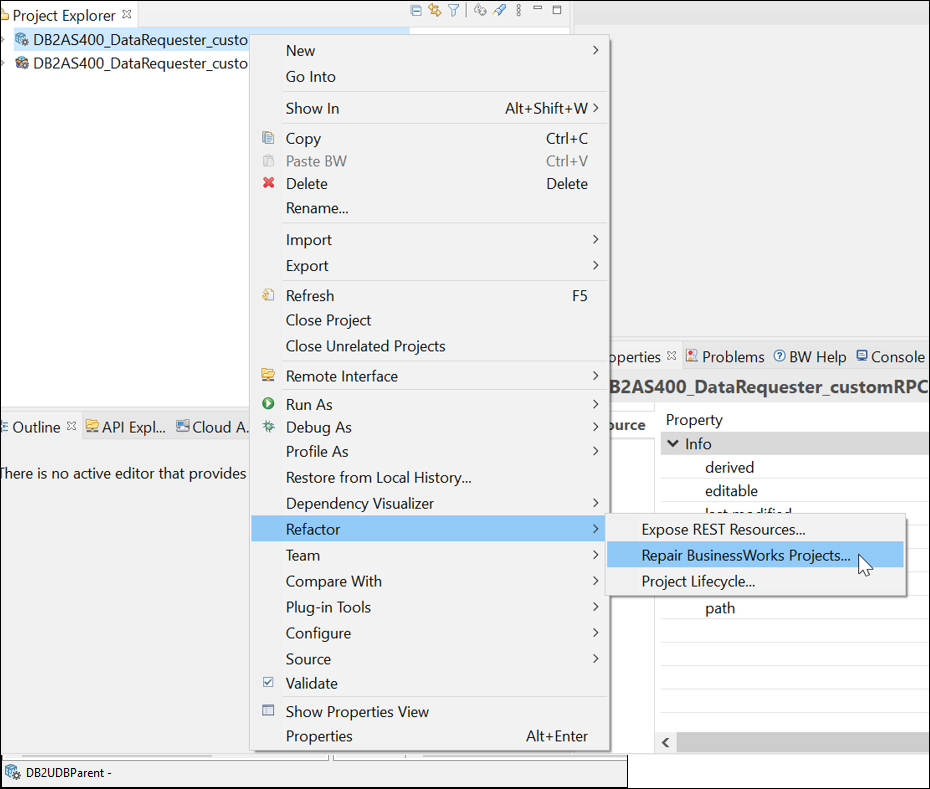Open the filter funnel icon in Project Explorer

click(x=454, y=11)
